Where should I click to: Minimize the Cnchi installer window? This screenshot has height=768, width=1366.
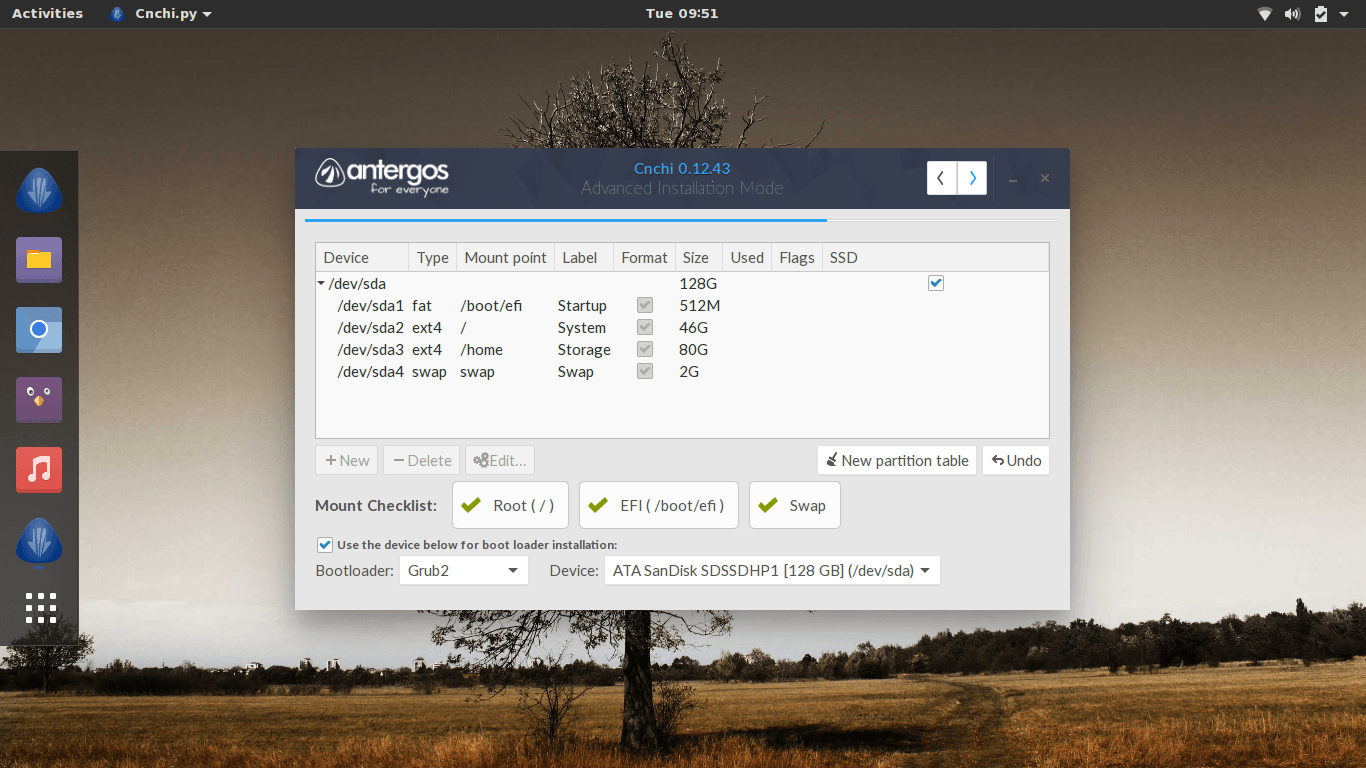[x=1013, y=179]
